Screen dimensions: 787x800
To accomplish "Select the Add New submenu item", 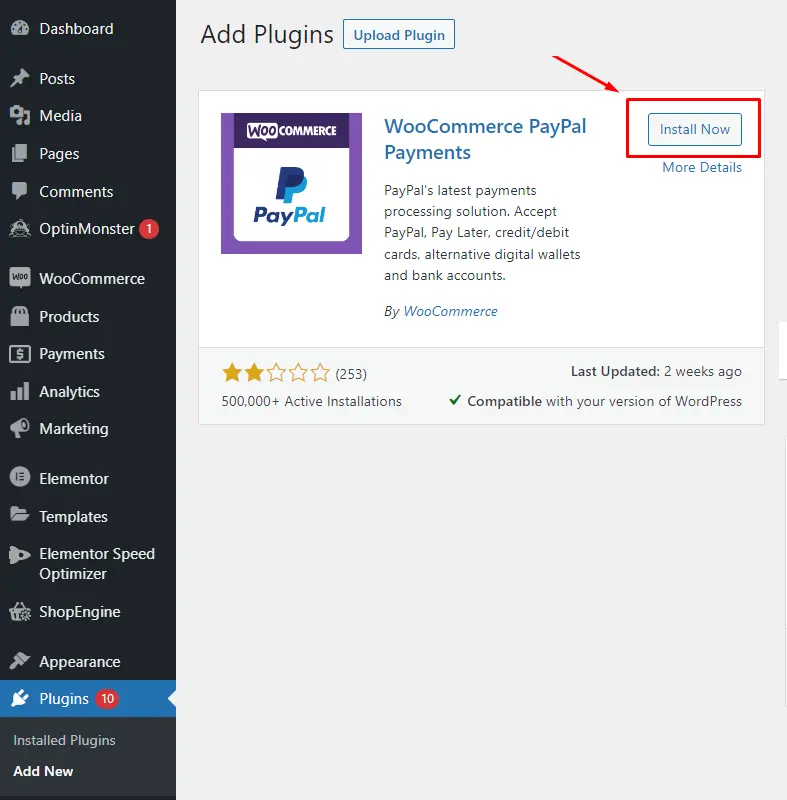I will pos(43,771).
